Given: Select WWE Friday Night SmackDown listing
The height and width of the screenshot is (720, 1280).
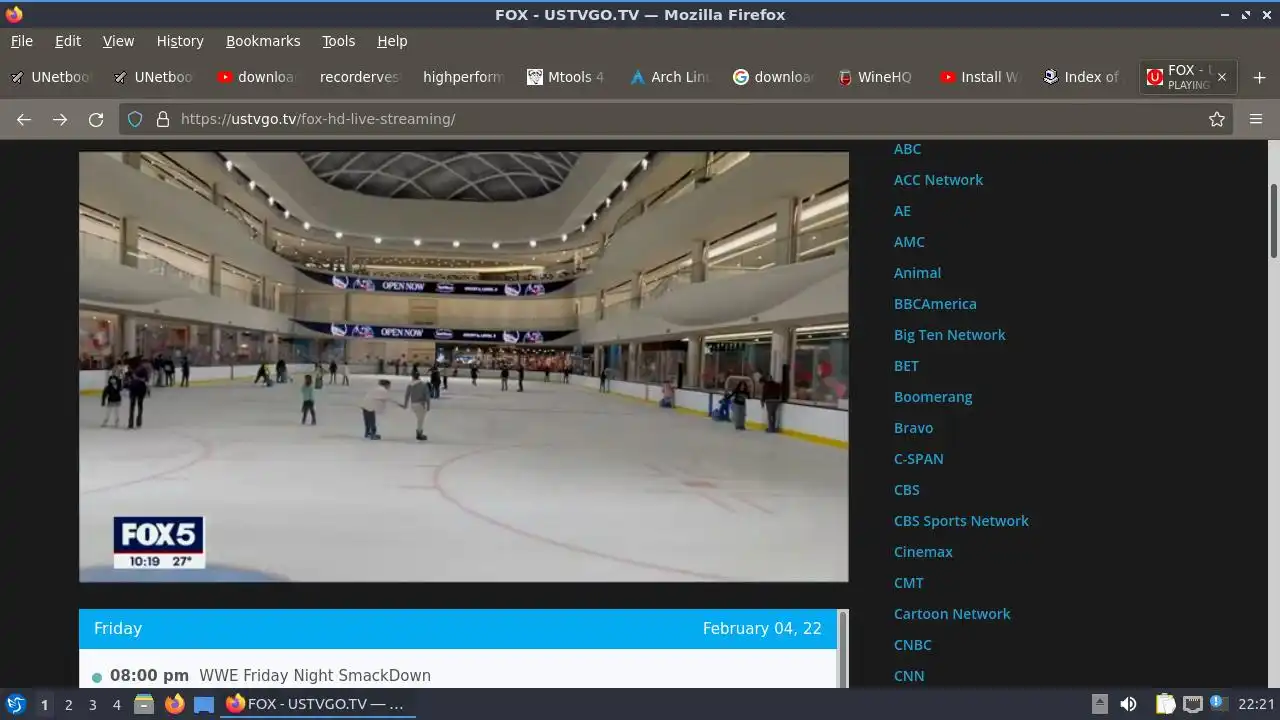Looking at the screenshot, I should tap(315, 676).
